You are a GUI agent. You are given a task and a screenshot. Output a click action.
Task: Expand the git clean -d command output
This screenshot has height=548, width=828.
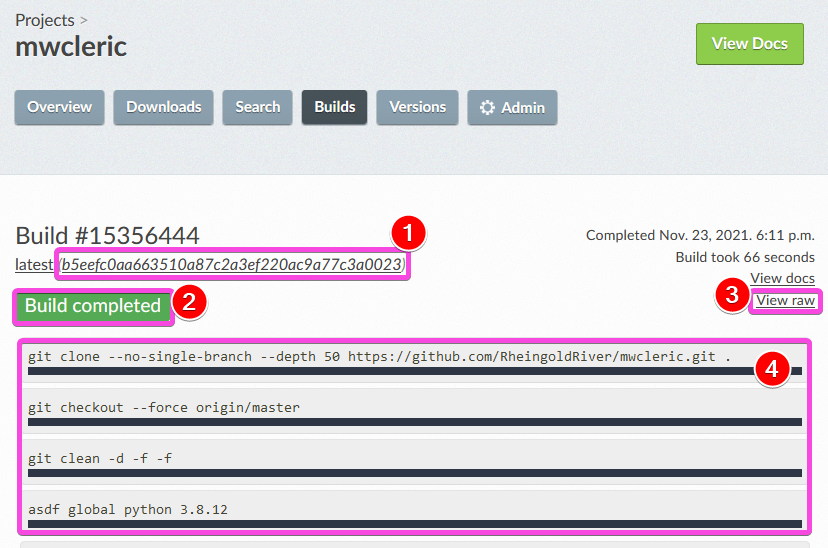click(415, 464)
